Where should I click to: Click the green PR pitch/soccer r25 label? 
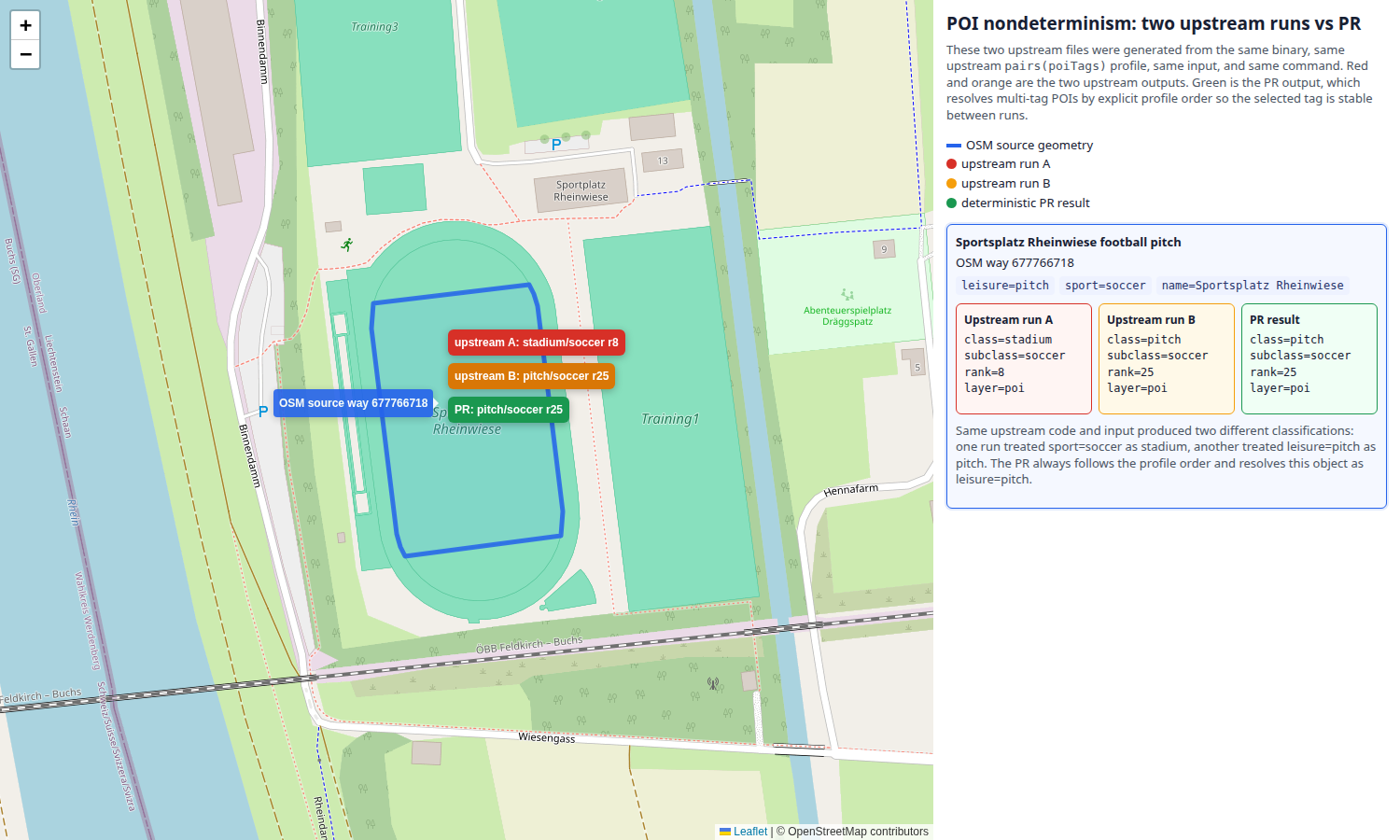click(508, 410)
